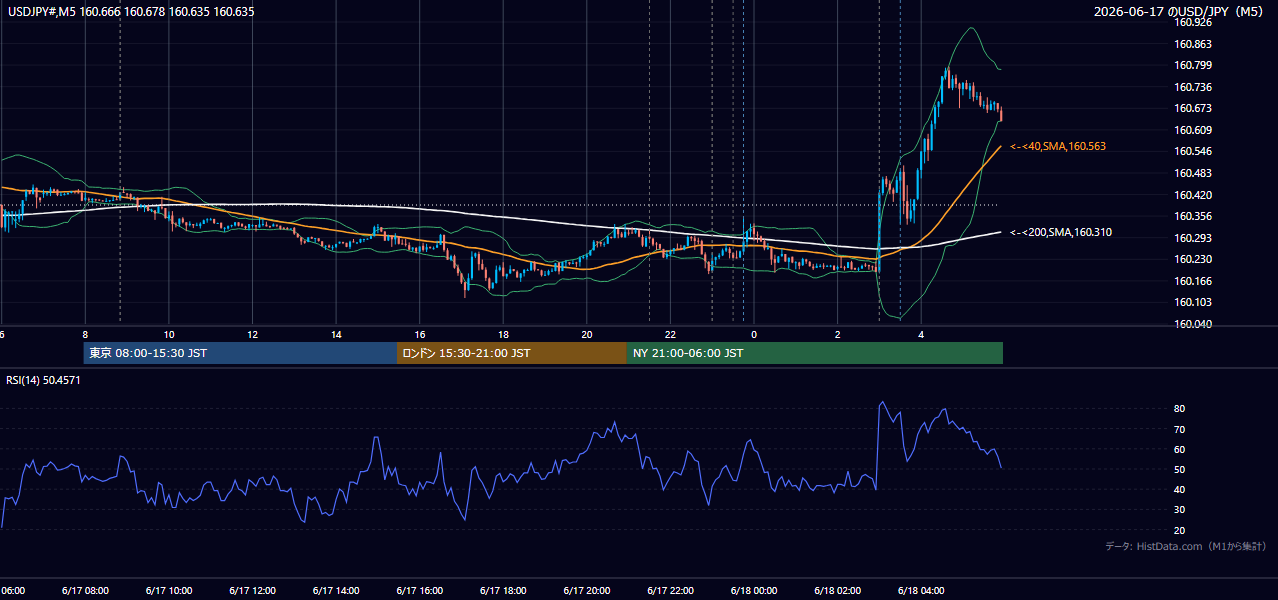Click the time label 6/18 04:00
The width and height of the screenshot is (1278, 600).
[921, 591]
